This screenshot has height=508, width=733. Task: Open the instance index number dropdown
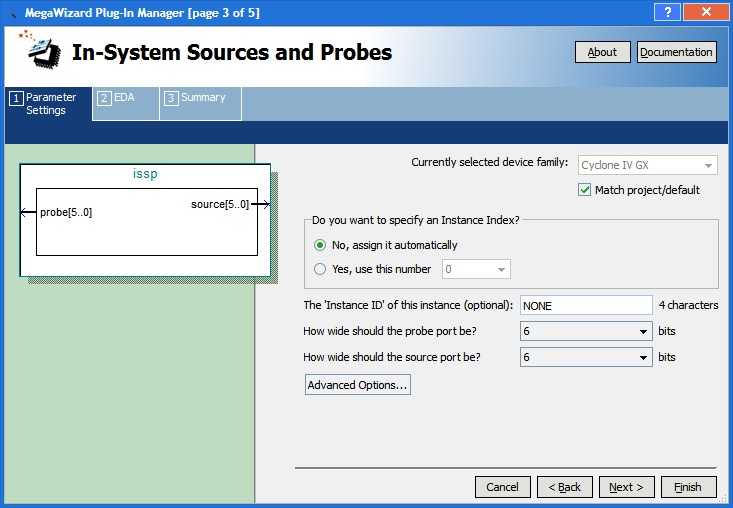pyautogui.click(x=476, y=269)
